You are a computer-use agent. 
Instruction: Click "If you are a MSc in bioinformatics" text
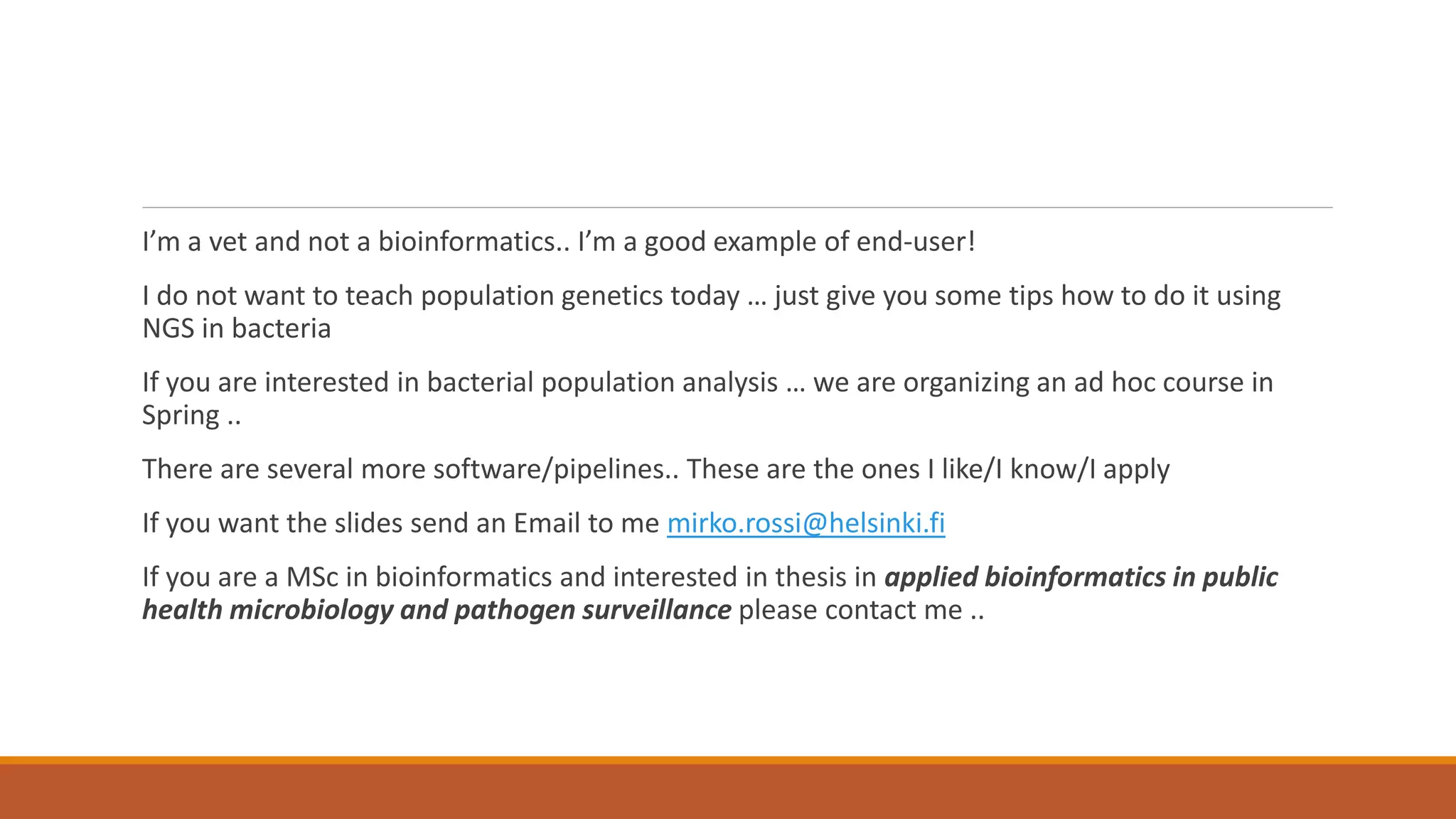[346, 577]
